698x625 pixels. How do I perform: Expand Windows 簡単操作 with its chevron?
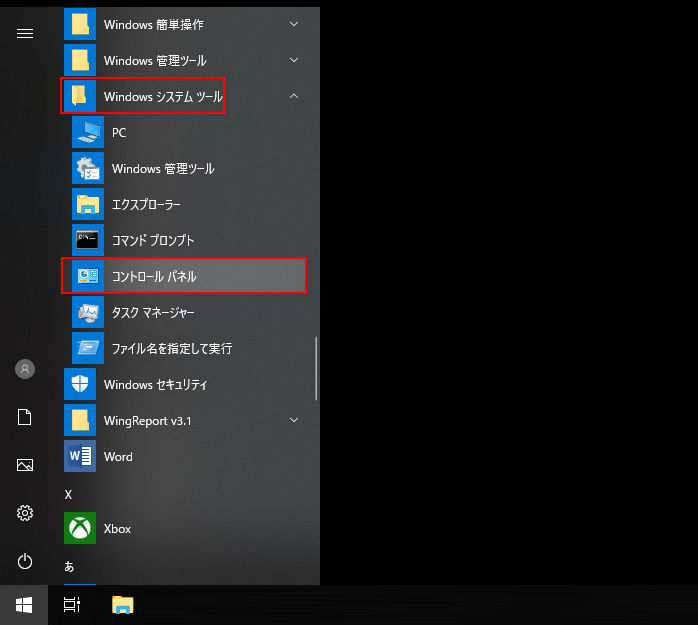(x=294, y=24)
